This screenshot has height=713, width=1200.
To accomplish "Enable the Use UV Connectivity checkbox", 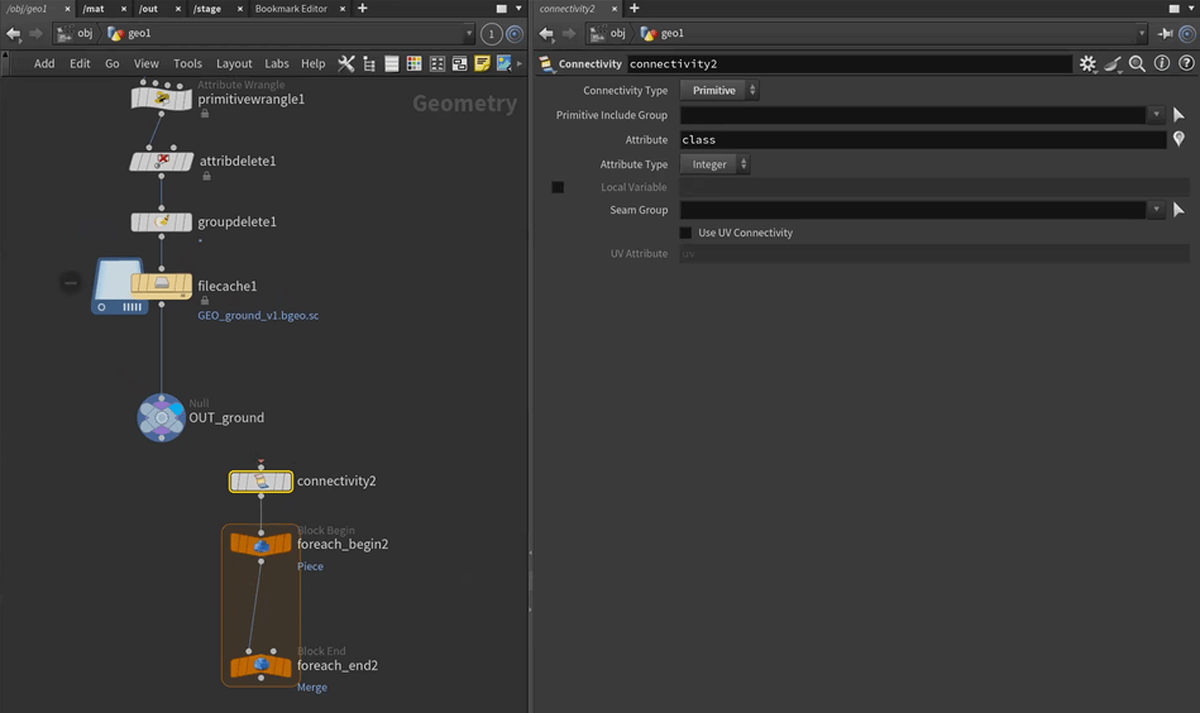I will pos(685,233).
